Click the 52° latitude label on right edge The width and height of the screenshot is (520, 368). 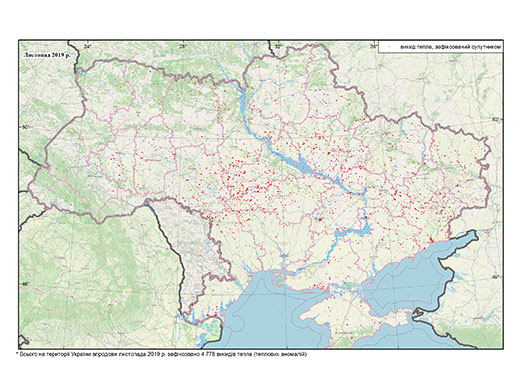click(x=496, y=119)
